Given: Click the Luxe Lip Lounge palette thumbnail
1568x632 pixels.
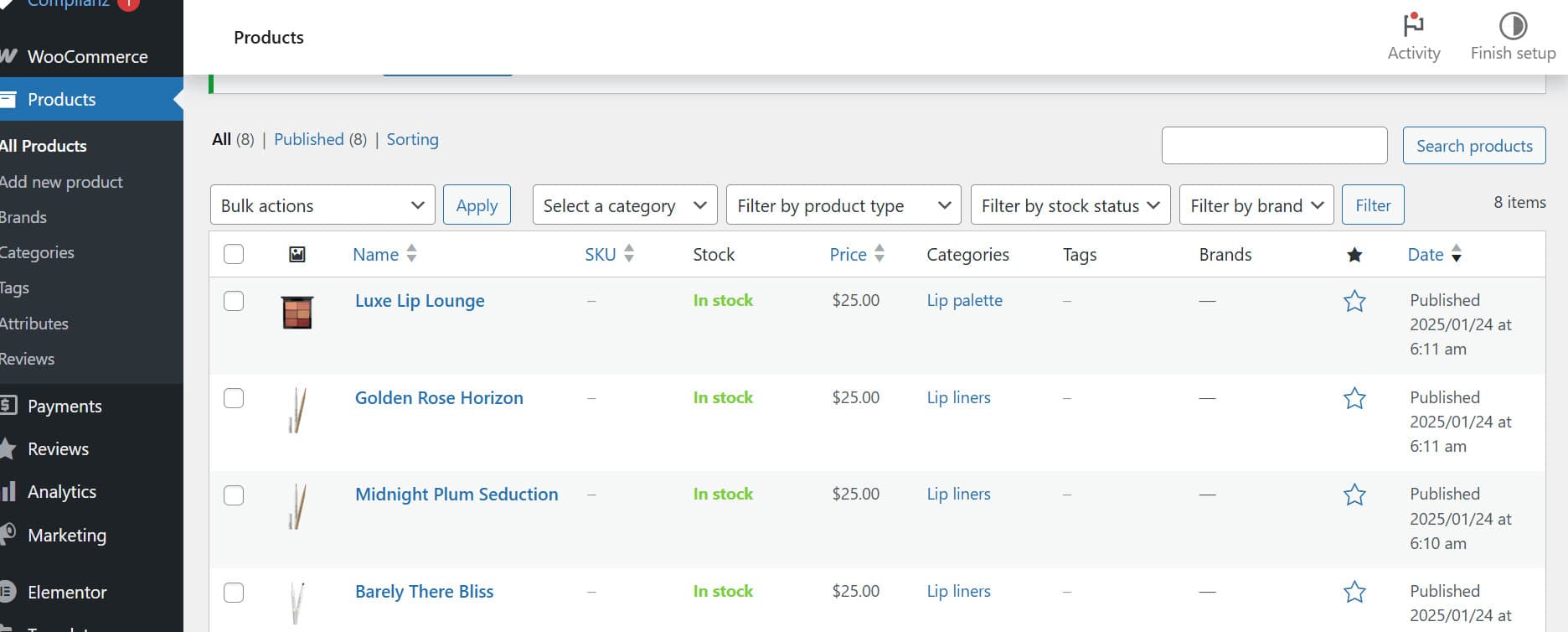Looking at the screenshot, I should coord(297,313).
